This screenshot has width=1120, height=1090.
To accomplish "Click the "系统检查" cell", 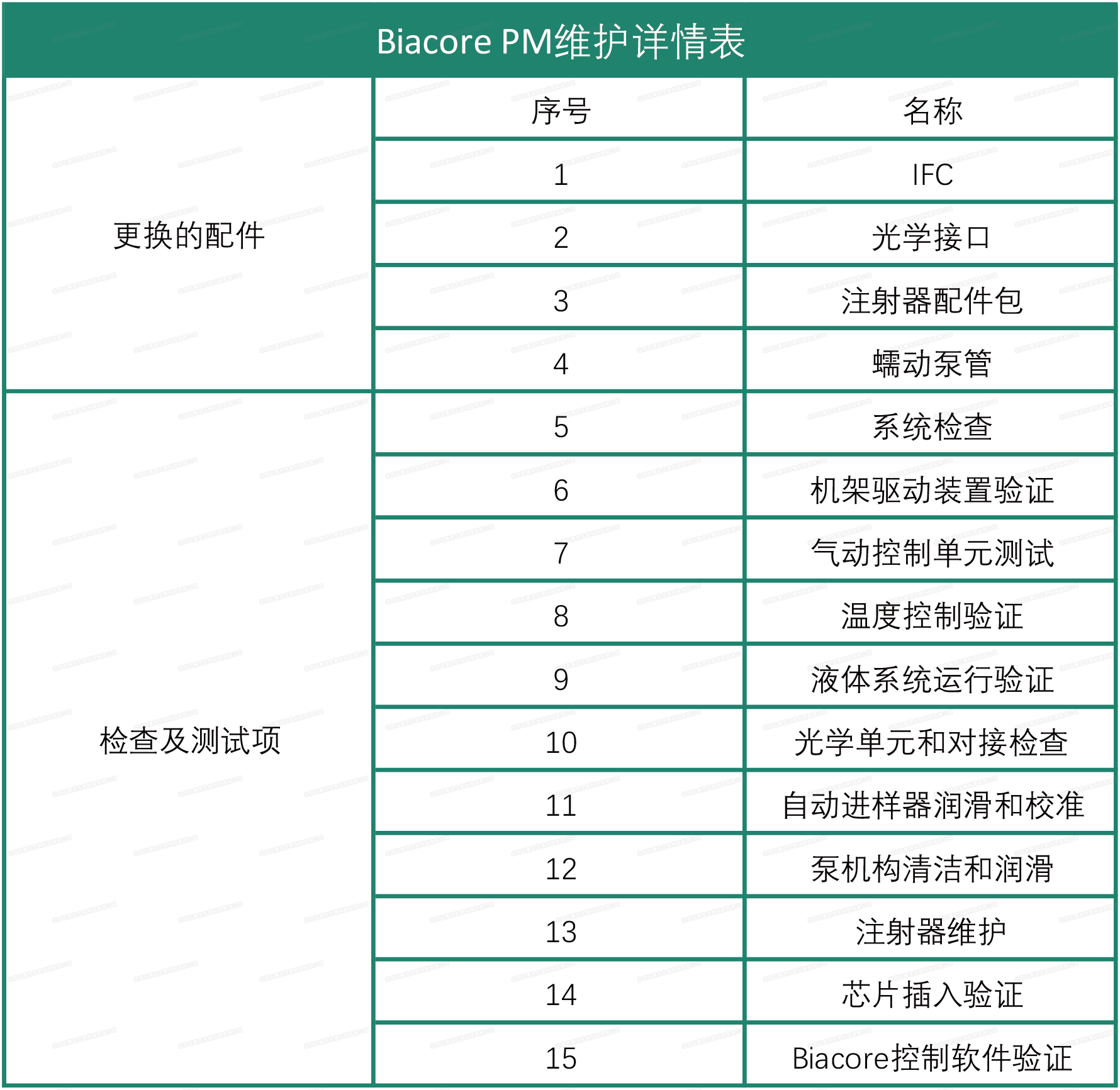I will [931, 423].
